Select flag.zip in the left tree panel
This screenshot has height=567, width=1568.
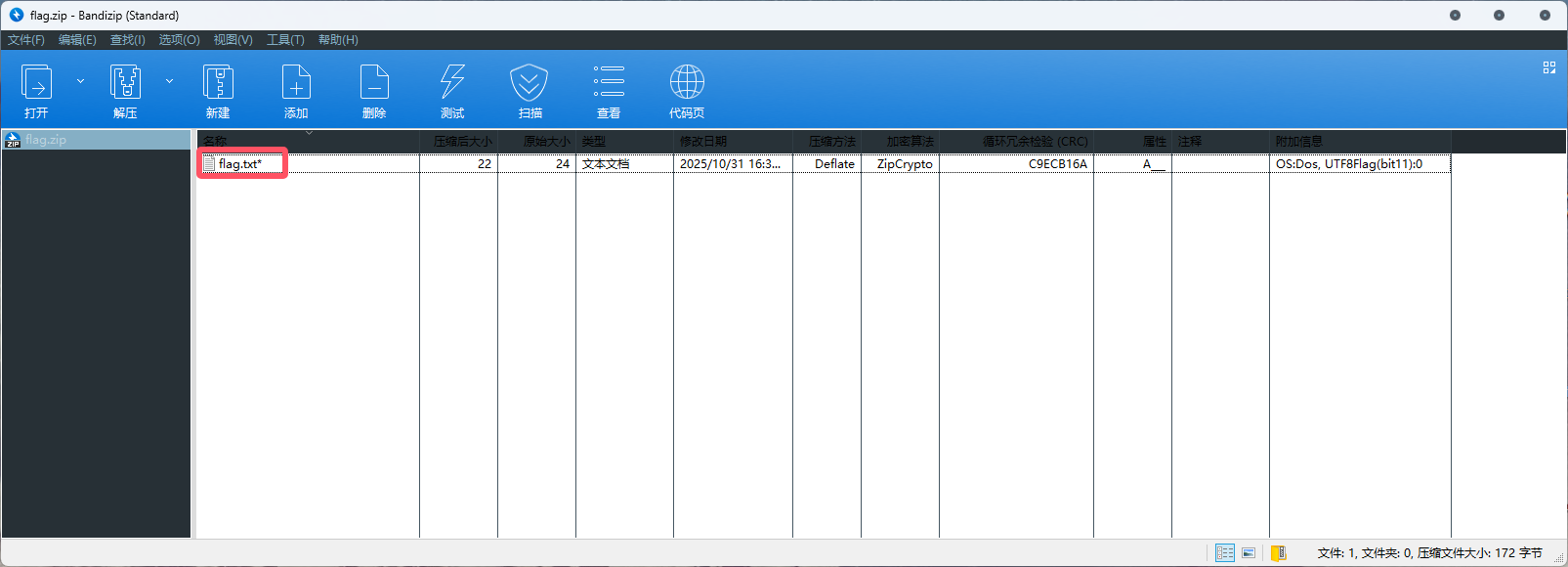[x=46, y=140]
